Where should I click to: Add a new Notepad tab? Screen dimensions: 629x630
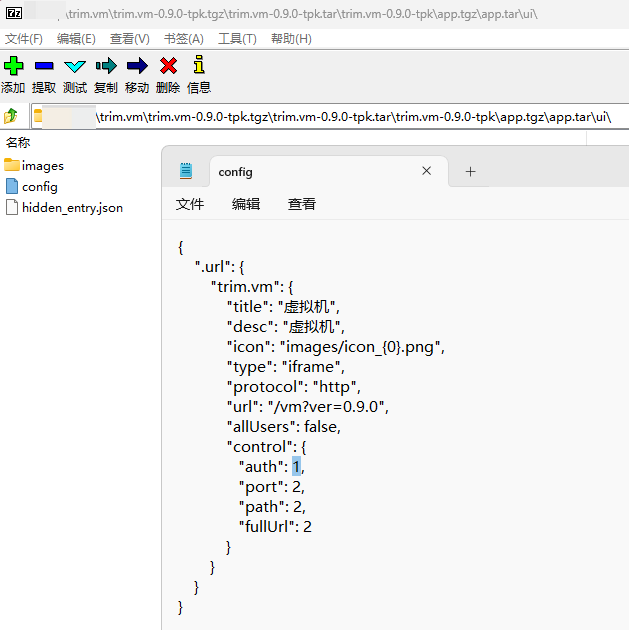[x=470, y=171]
